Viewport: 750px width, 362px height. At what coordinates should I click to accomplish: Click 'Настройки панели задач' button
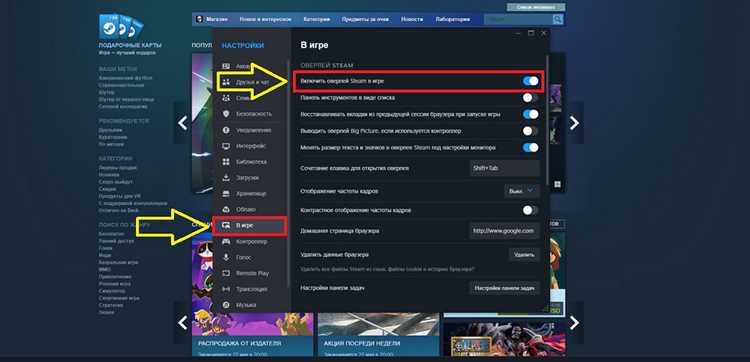pyautogui.click(x=504, y=288)
